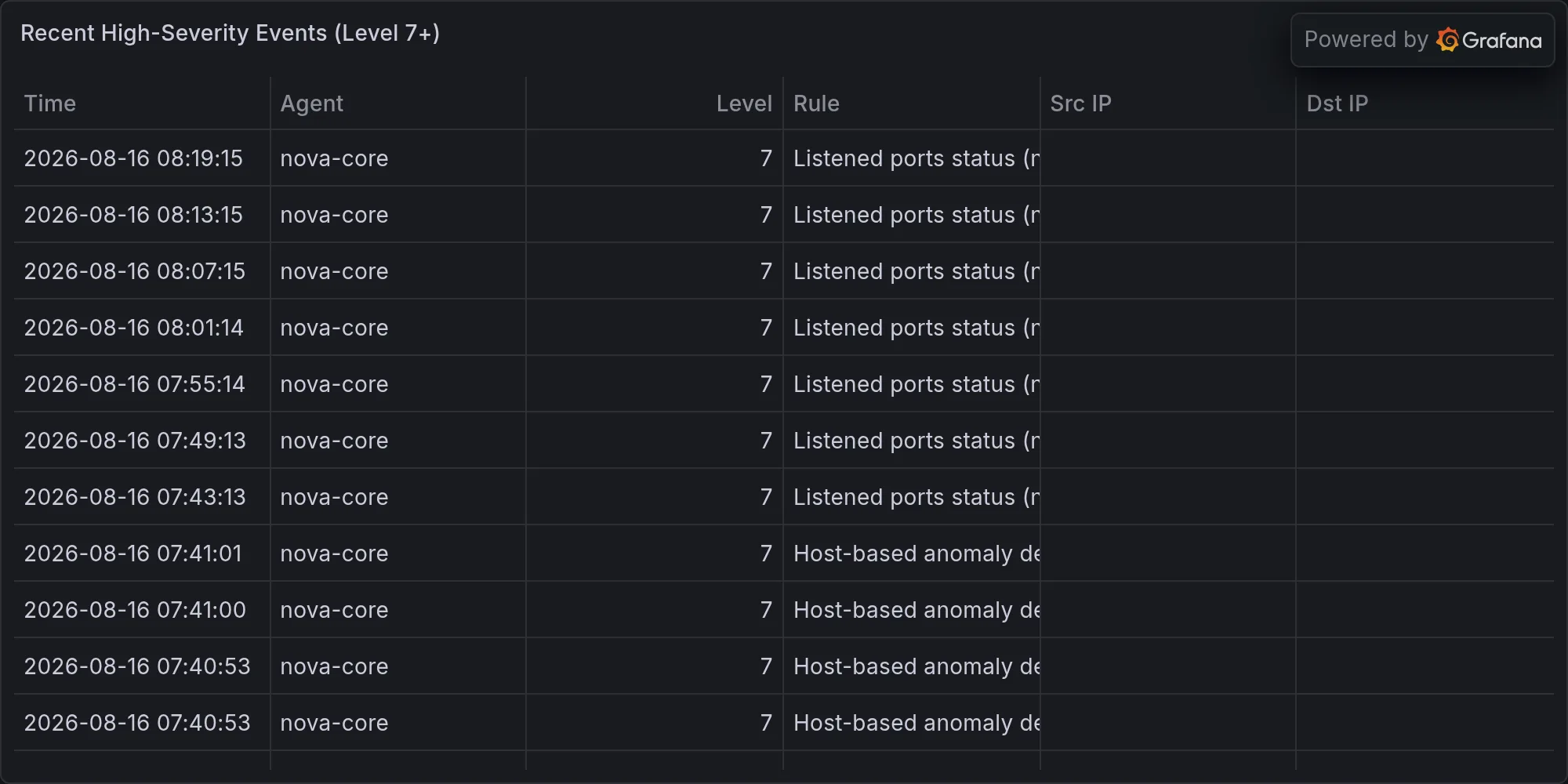Select level 7 cell in 07:55:14 row
The width and height of the screenshot is (1568, 784).
coord(766,384)
